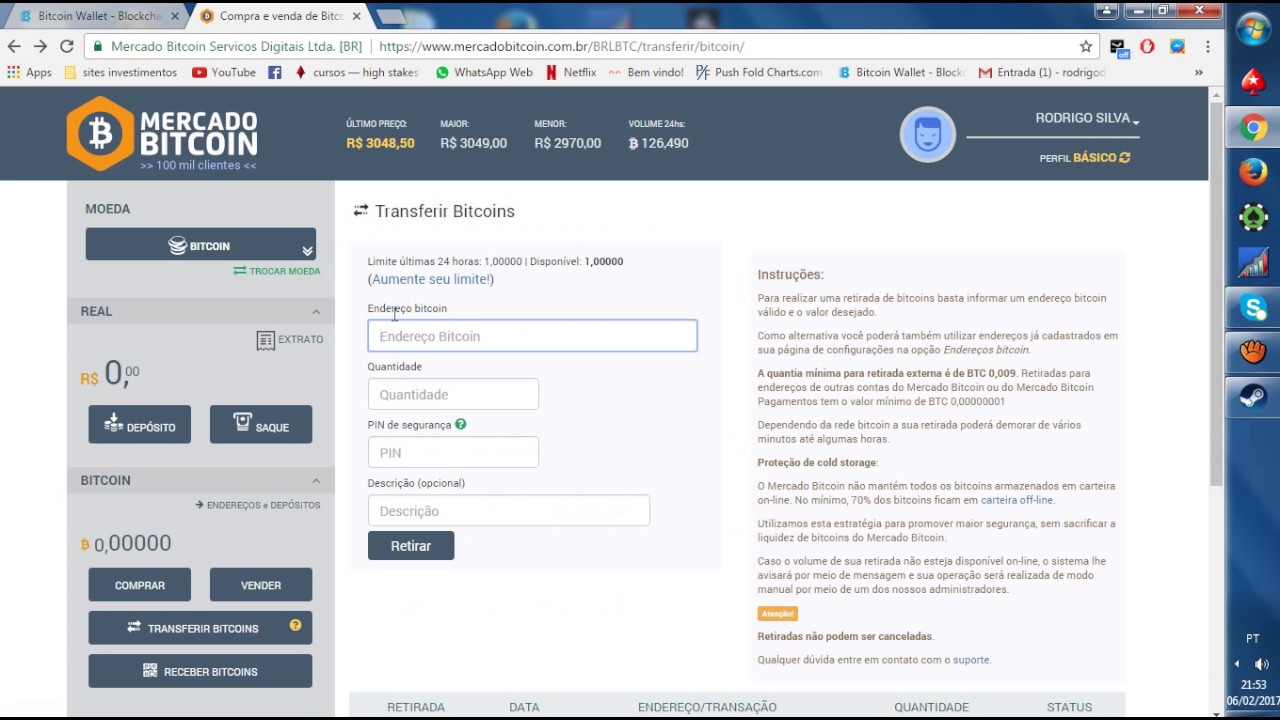
Task: Click the VOLUME 24hs value 126,490
Action: pos(658,143)
